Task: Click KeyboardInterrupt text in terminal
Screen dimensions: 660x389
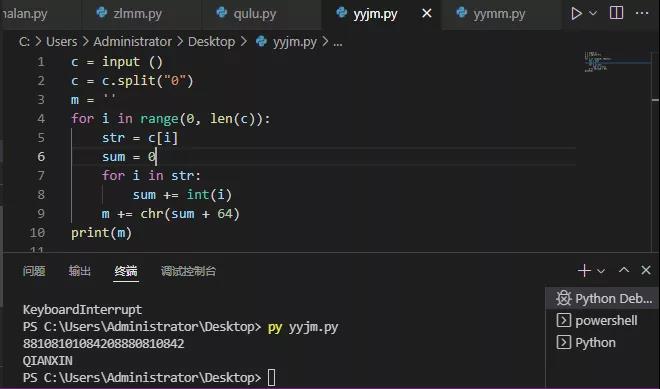Action: [82, 310]
